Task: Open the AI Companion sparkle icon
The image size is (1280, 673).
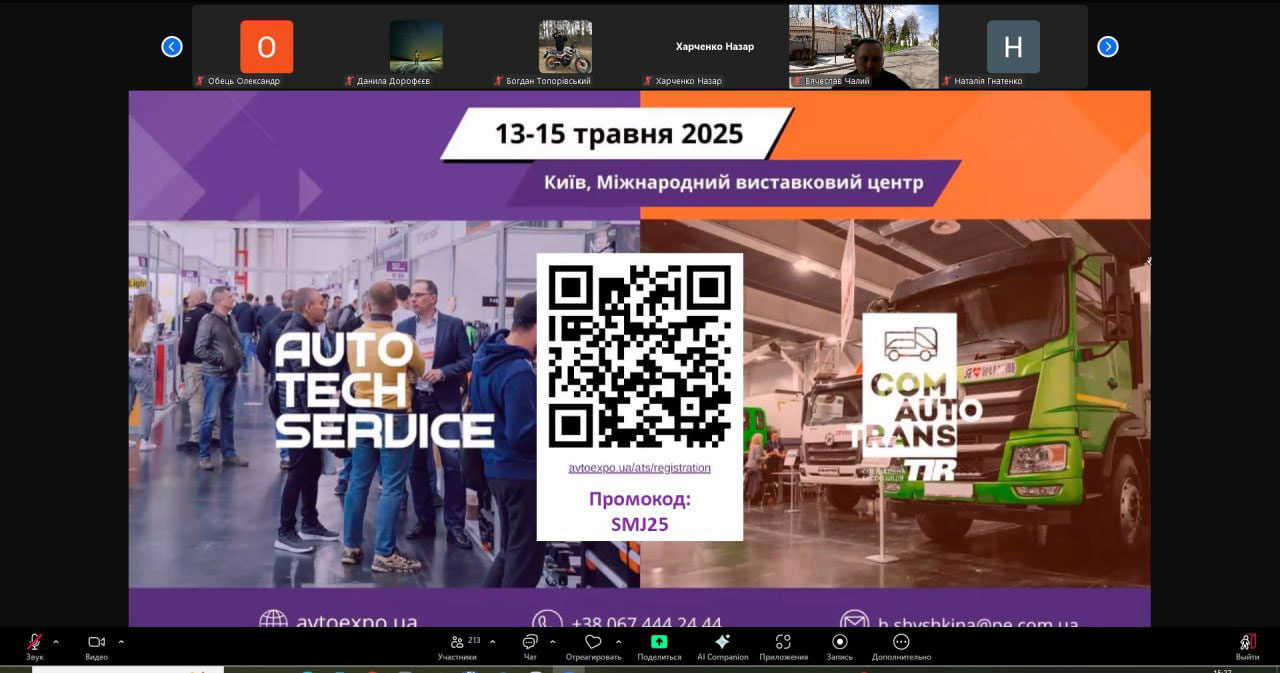Action: tap(722, 642)
